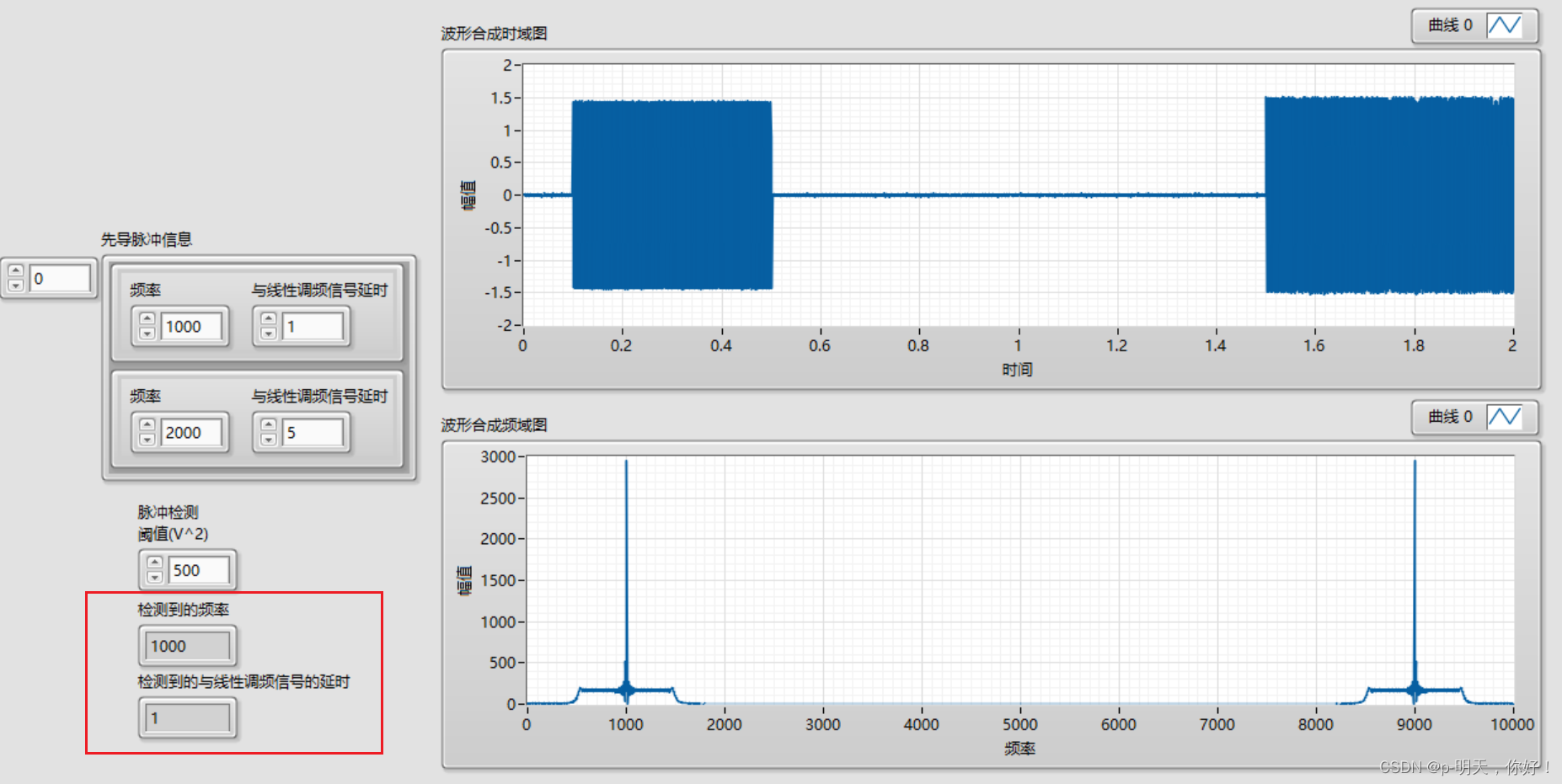Click the 检测到的频率 indicator showing 1000
Viewport: 1562px width, 784px height.
click(188, 646)
